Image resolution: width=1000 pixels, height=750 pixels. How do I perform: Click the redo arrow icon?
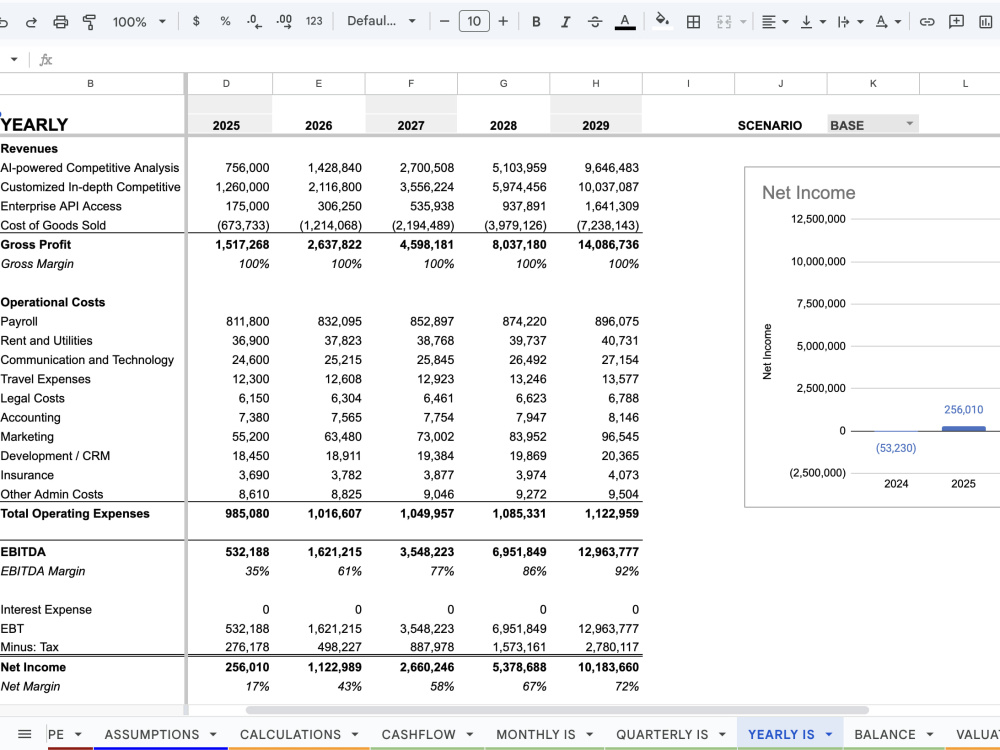tap(31, 22)
